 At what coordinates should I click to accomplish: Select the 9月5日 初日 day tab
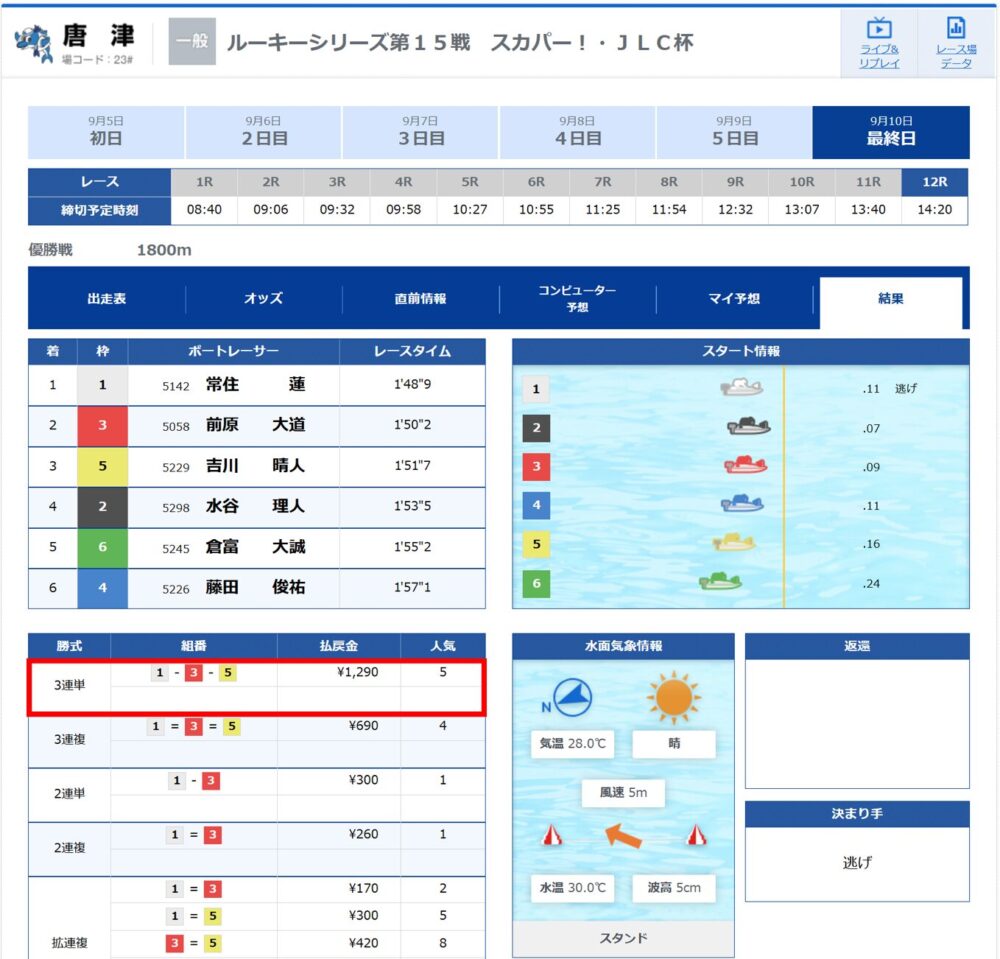[106, 132]
